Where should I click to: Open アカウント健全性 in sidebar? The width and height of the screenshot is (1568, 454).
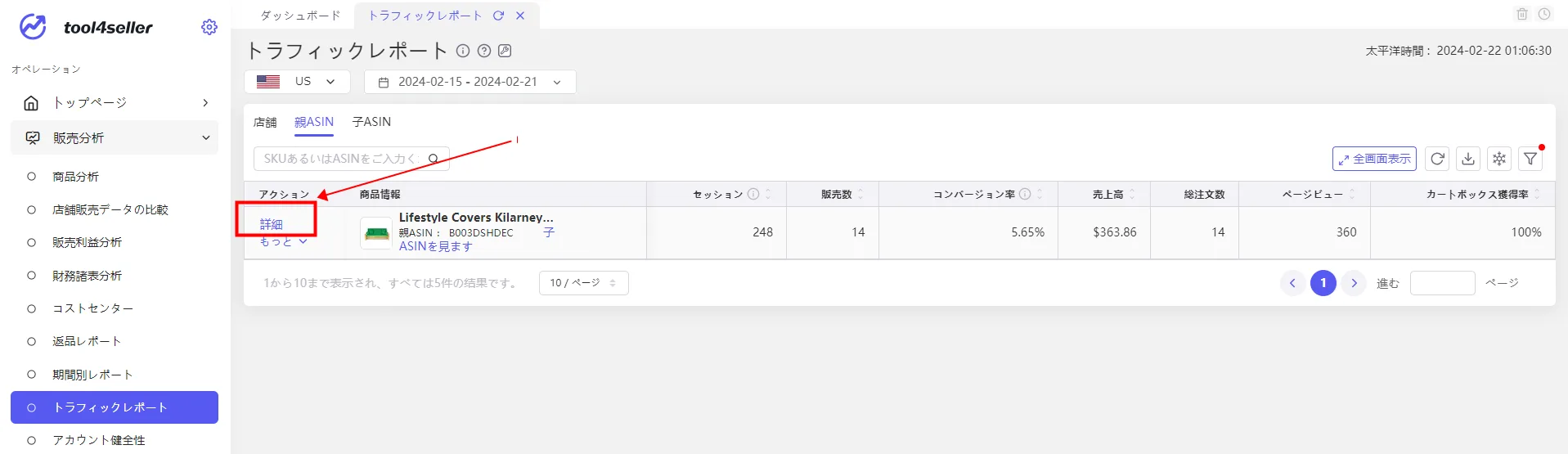pos(99,440)
